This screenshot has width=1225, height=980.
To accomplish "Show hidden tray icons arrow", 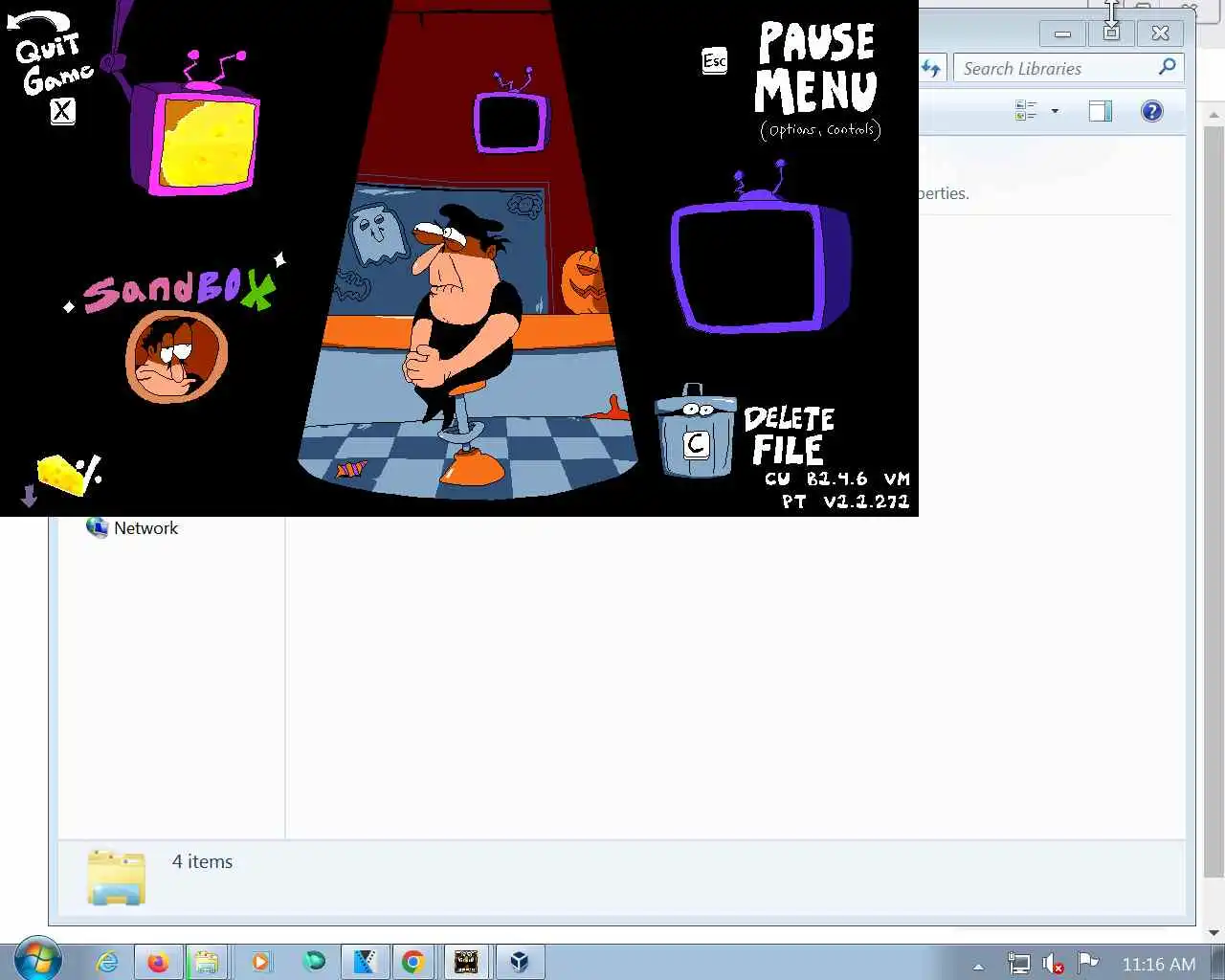I will [x=978, y=966].
